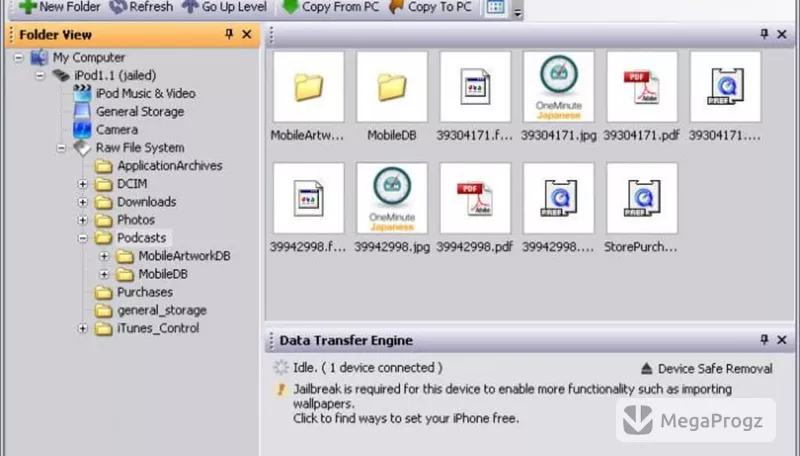Select StorePurch... file icon
800x456 pixels.
click(x=642, y=198)
